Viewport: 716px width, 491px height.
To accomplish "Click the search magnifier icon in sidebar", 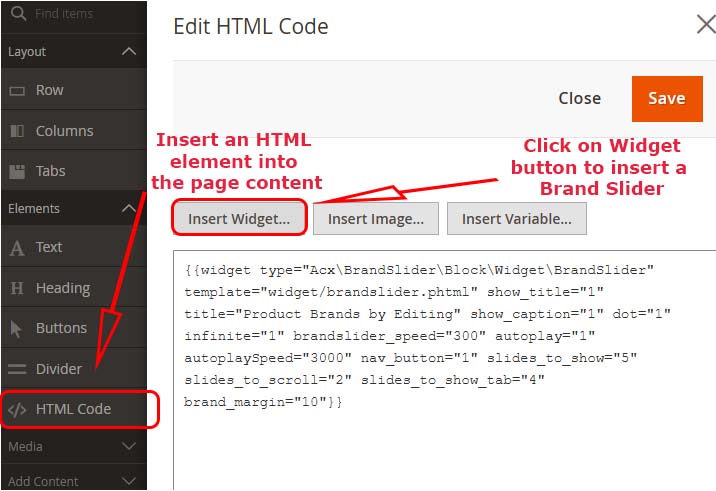I will 18,13.
